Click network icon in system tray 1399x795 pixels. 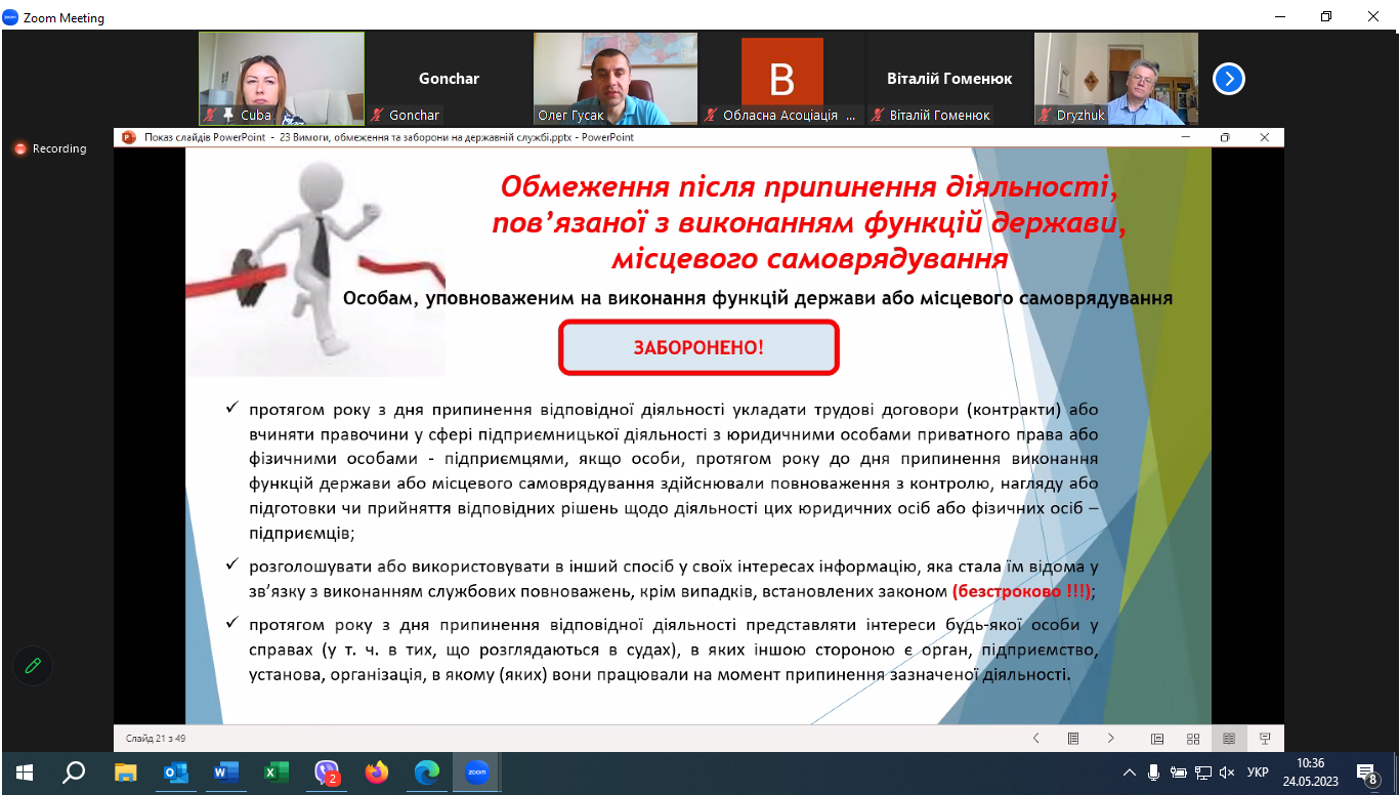[x=1203, y=773]
